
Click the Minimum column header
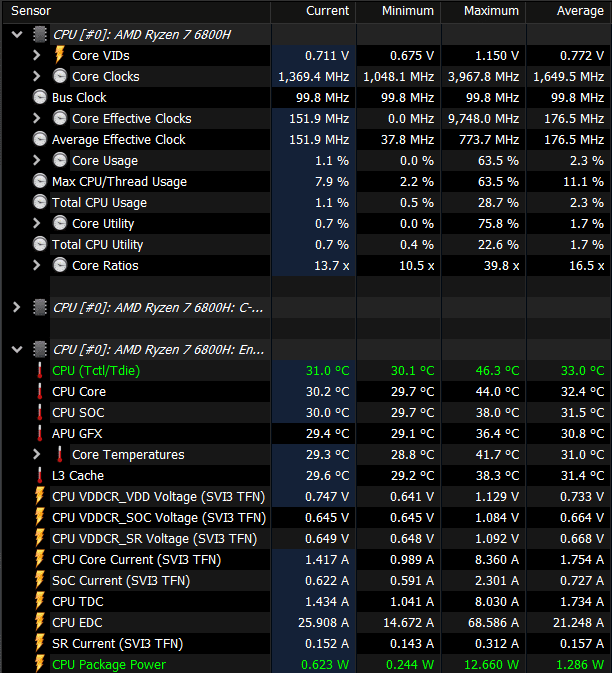click(398, 11)
